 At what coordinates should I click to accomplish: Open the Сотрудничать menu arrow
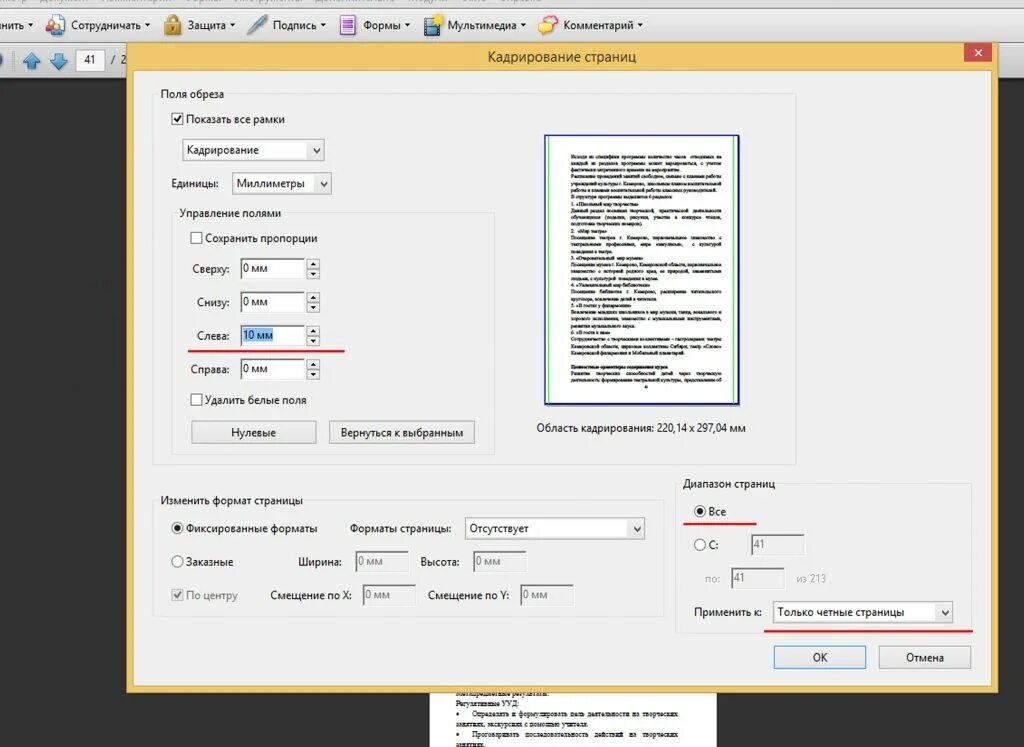tap(148, 25)
